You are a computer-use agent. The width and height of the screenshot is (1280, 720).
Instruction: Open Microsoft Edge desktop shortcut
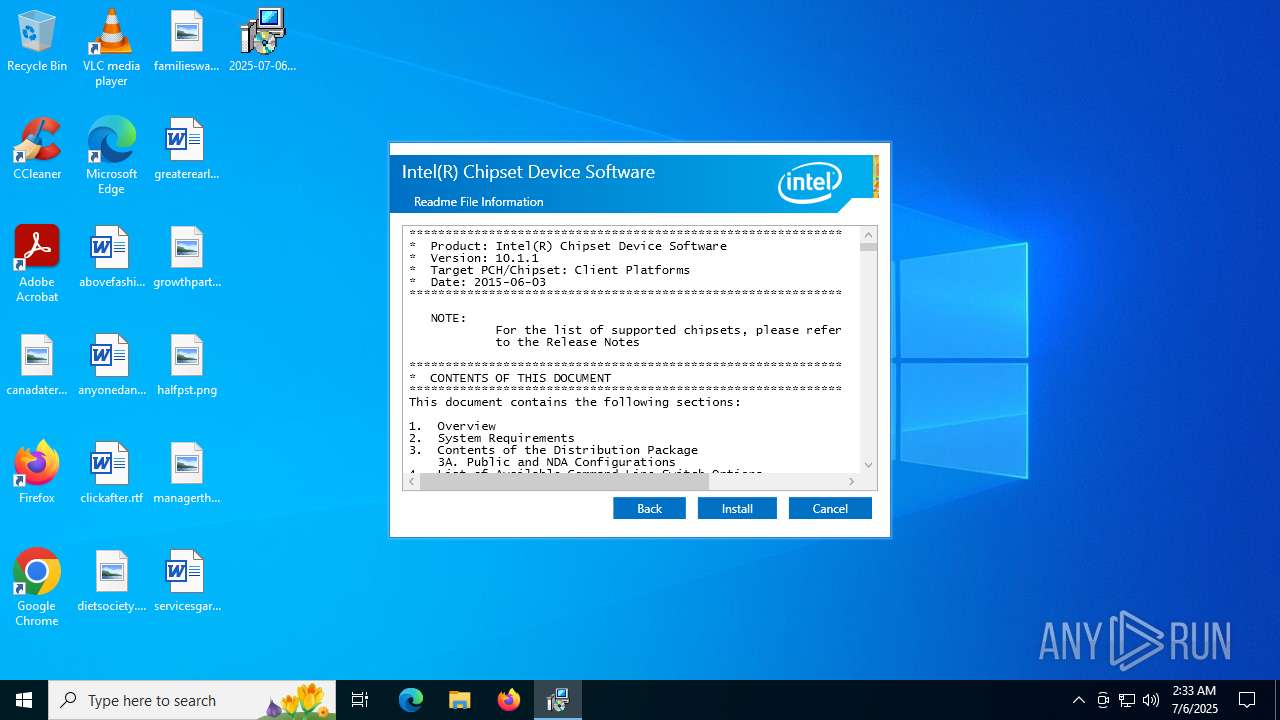(x=111, y=156)
